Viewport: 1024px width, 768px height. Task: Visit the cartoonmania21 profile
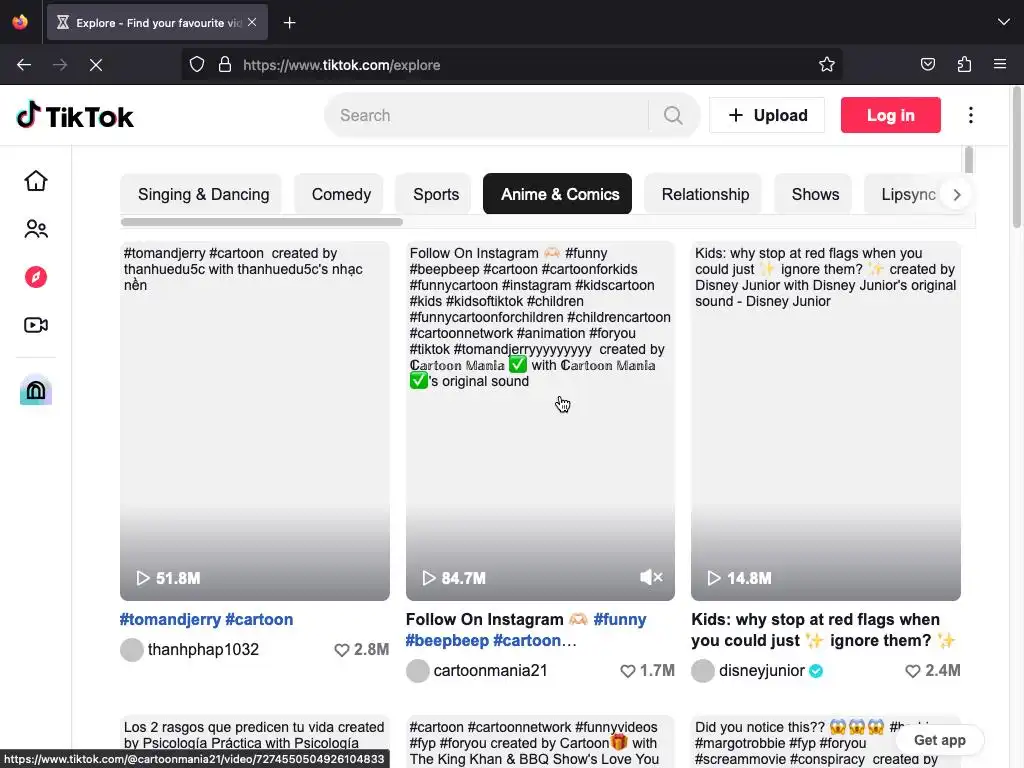tap(490, 670)
